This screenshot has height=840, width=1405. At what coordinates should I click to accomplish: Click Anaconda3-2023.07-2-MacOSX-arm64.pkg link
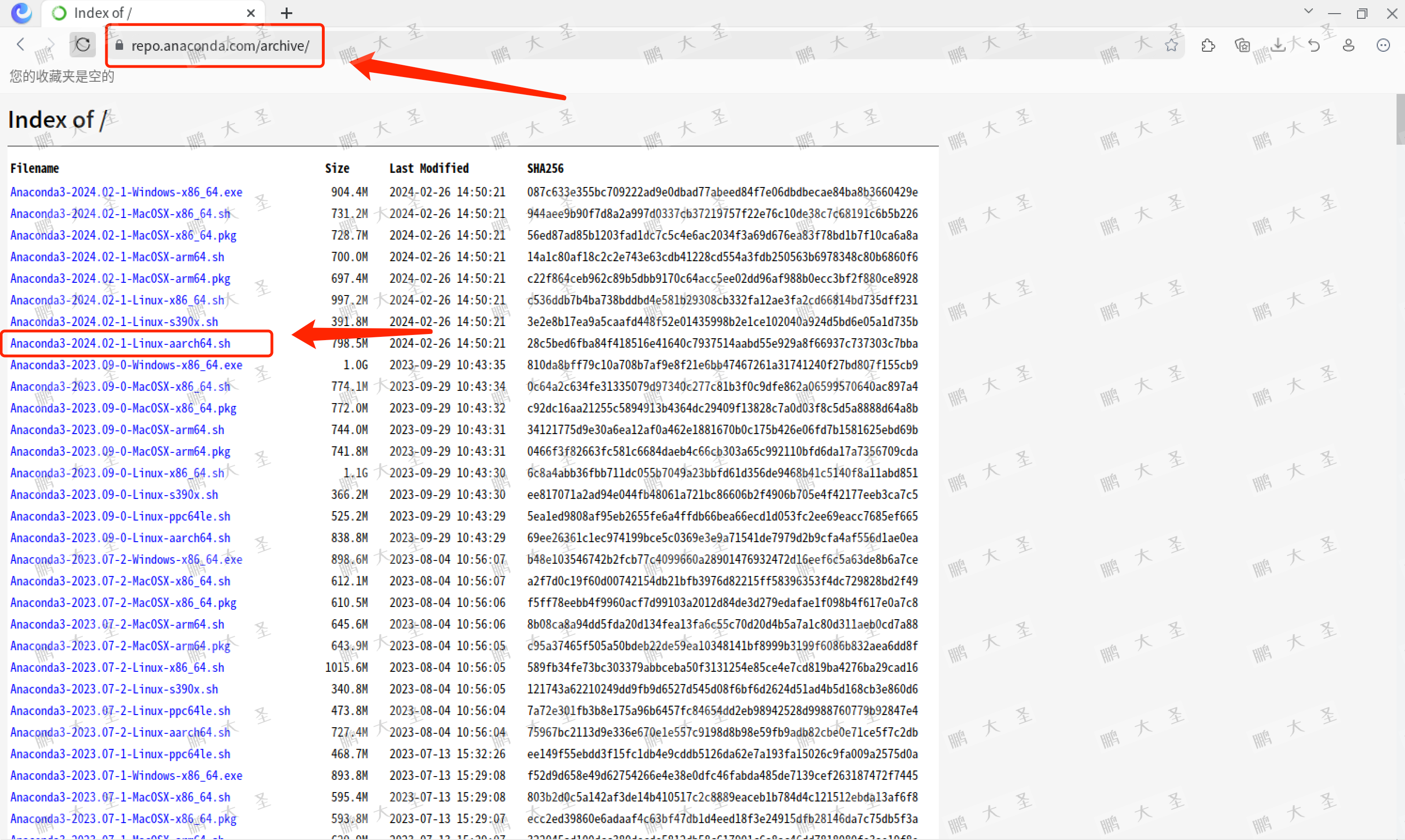[120, 646]
